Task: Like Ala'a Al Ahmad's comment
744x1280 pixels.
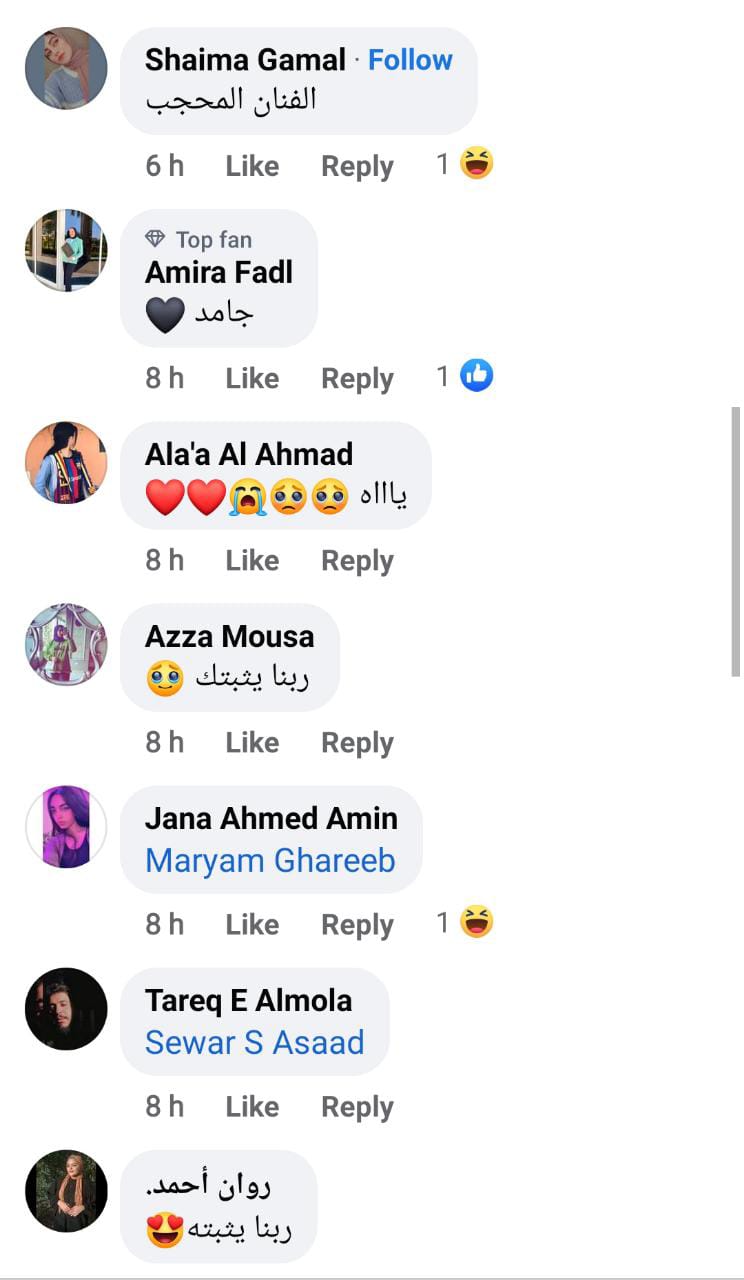Action: click(252, 561)
